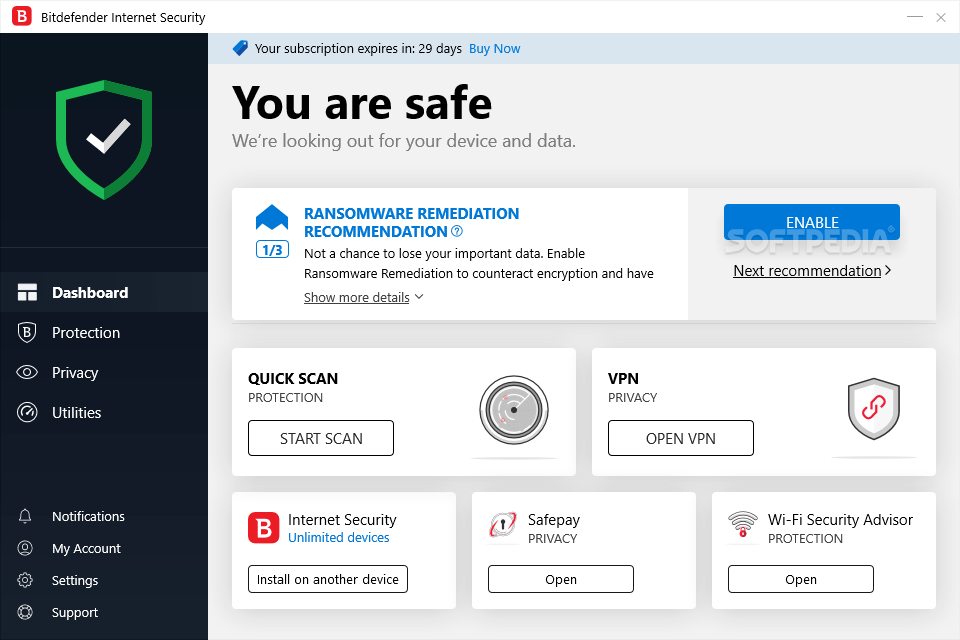Click the VPN card title
The image size is (960, 640).
(623, 378)
